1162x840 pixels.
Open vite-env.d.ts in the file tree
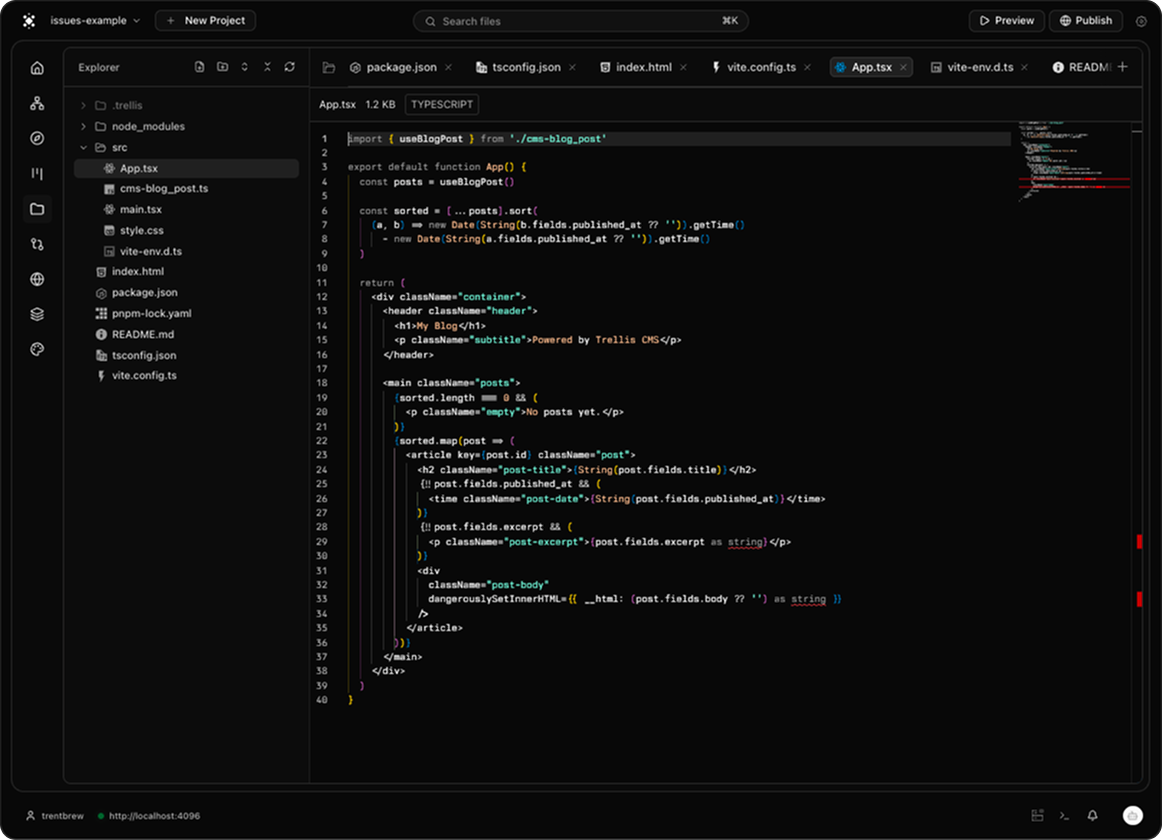pyautogui.click(x=187, y=251)
